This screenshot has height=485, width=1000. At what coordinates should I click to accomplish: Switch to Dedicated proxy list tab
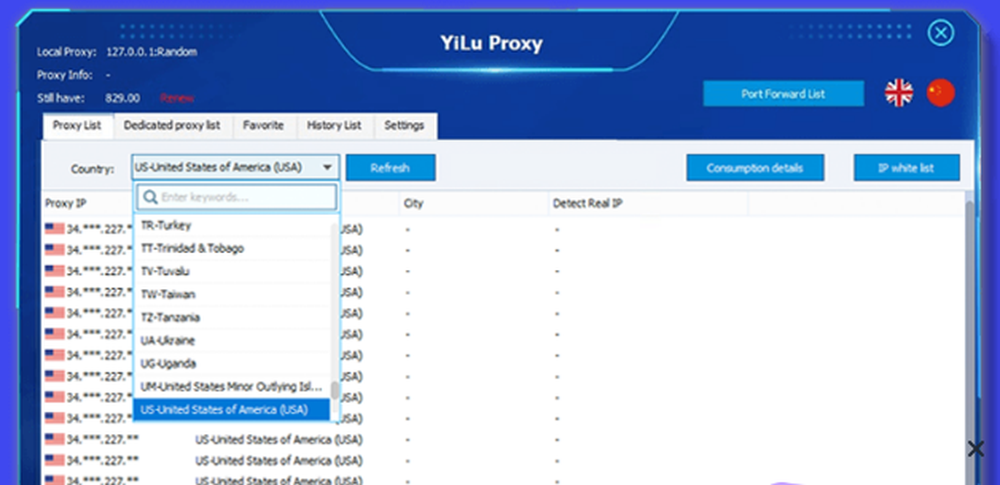[172, 126]
